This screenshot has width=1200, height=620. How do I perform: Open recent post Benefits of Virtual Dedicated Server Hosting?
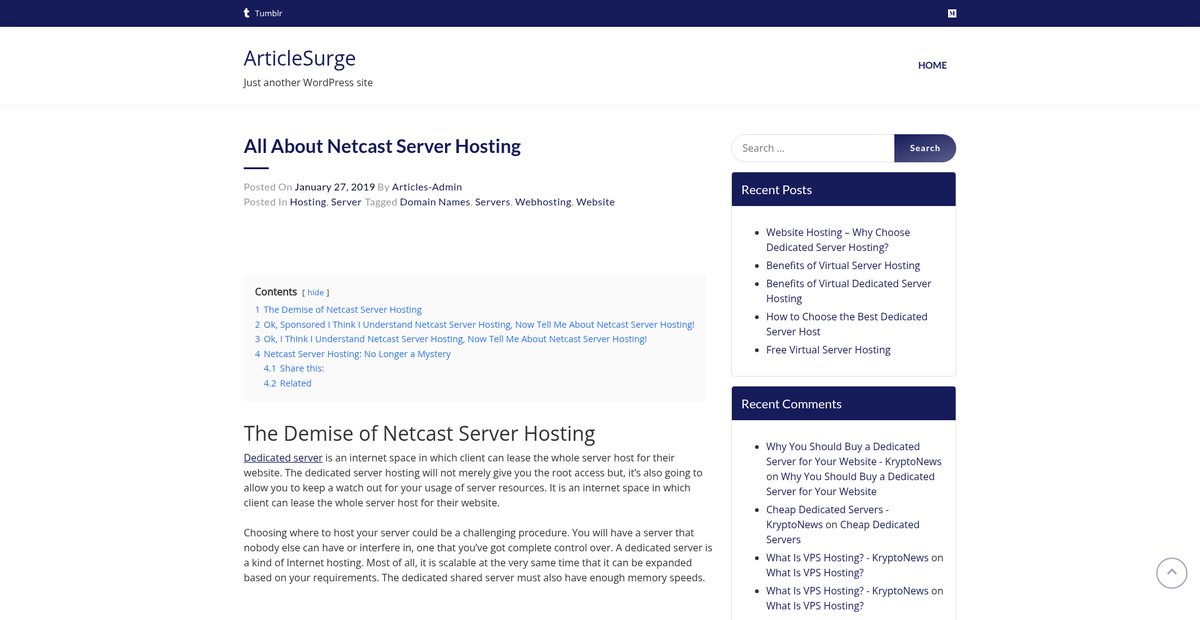[x=848, y=291]
